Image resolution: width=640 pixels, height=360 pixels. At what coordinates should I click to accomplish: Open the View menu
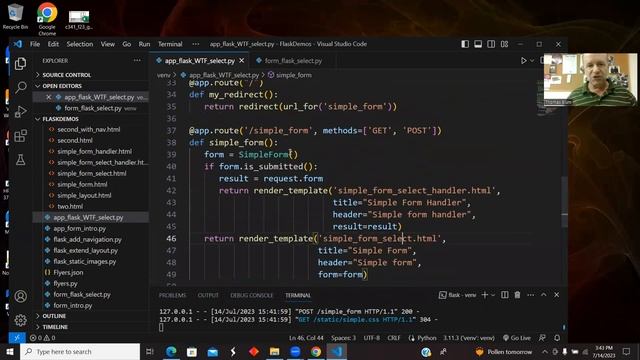(108, 44)
